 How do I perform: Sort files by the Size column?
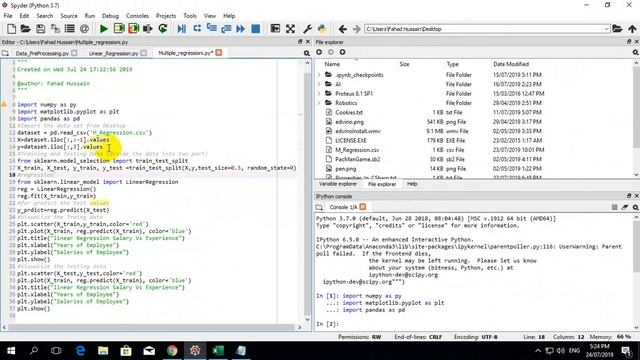tap(404, 64)
